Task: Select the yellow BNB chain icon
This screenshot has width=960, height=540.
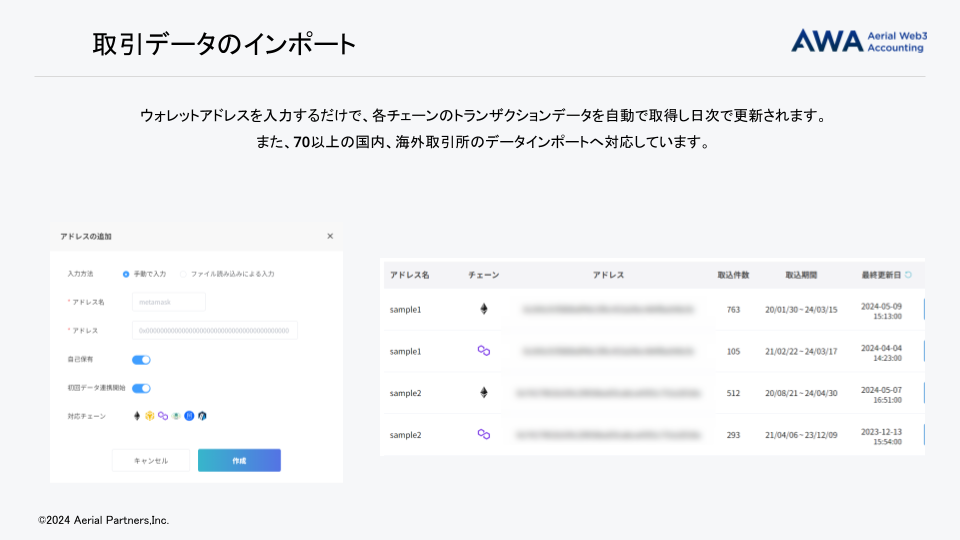Action: (149, 415)
